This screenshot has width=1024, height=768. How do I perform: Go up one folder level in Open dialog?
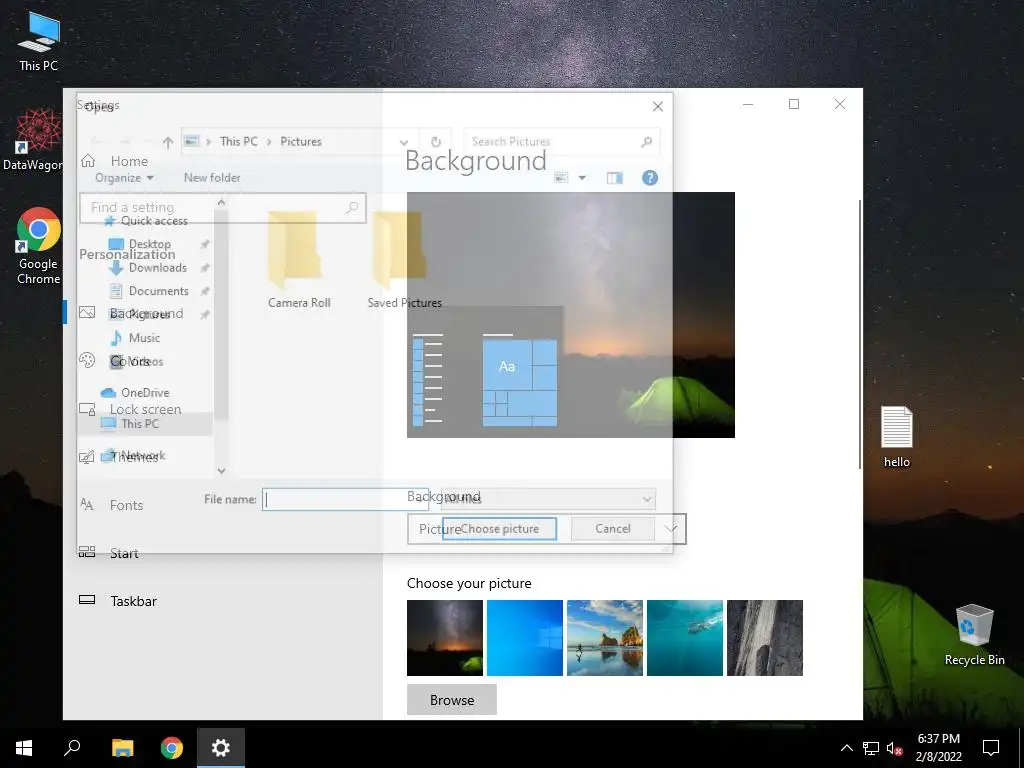168,142
